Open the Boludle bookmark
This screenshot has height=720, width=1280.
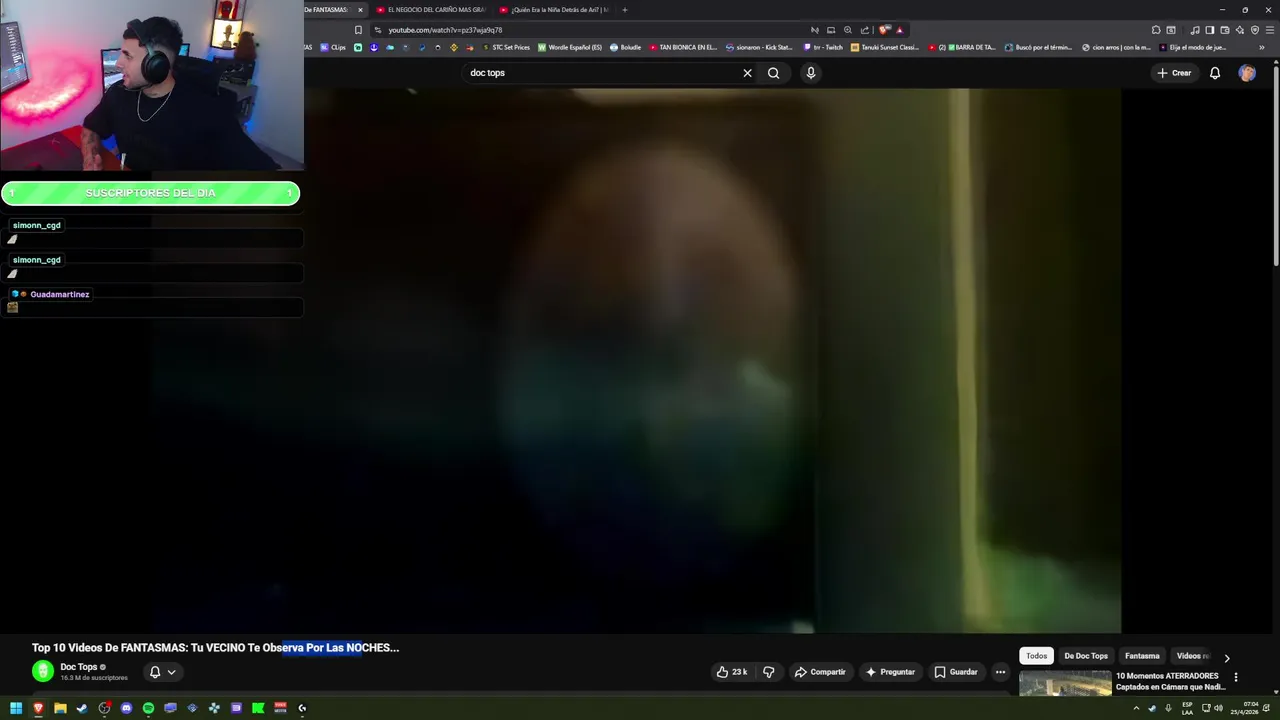point(625,47)
